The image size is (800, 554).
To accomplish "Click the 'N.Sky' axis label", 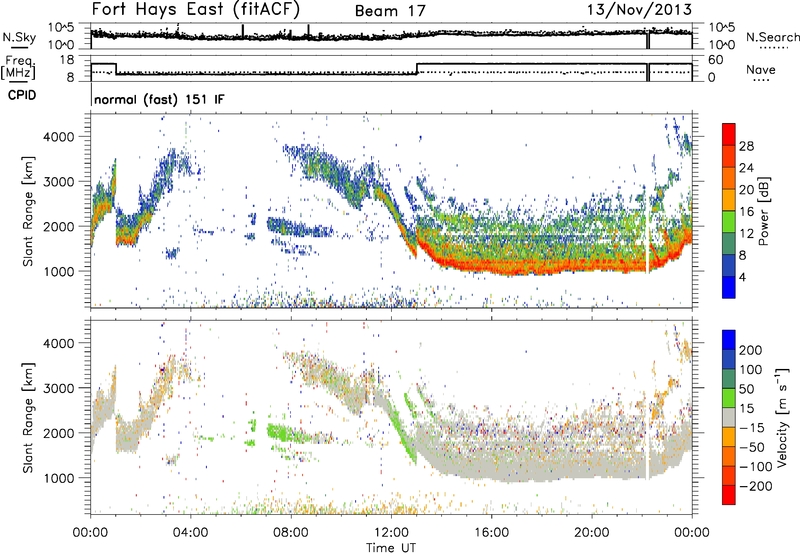I will pyautogui.click(x=19, y=37).
